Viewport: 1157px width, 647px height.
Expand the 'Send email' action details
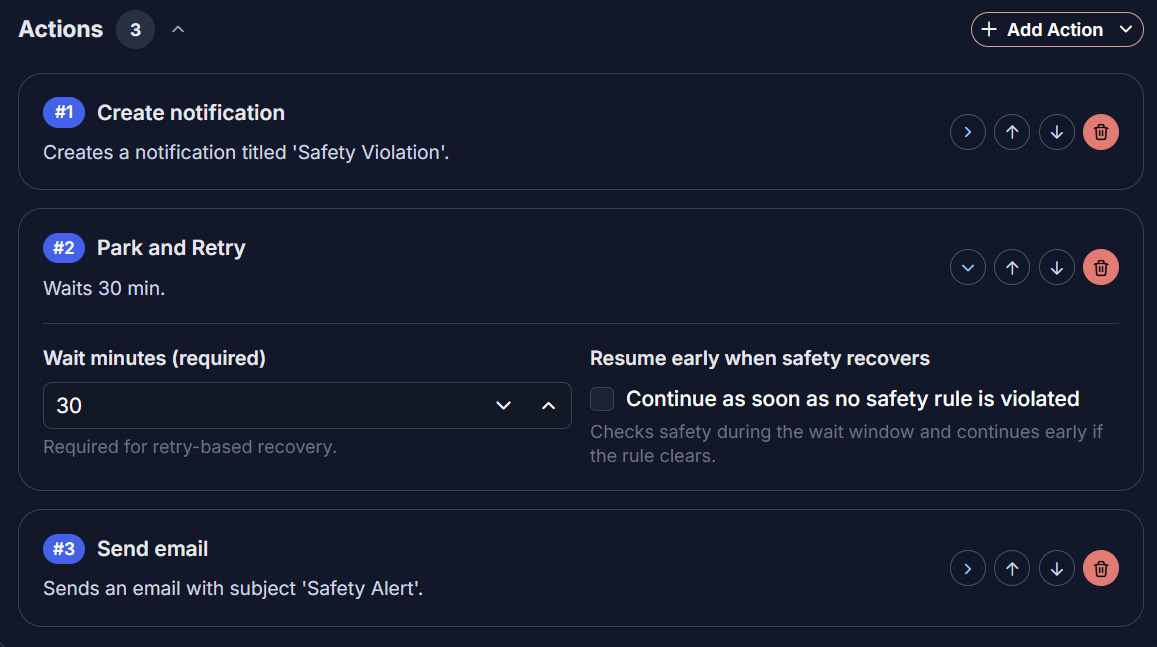click(968, 568)
